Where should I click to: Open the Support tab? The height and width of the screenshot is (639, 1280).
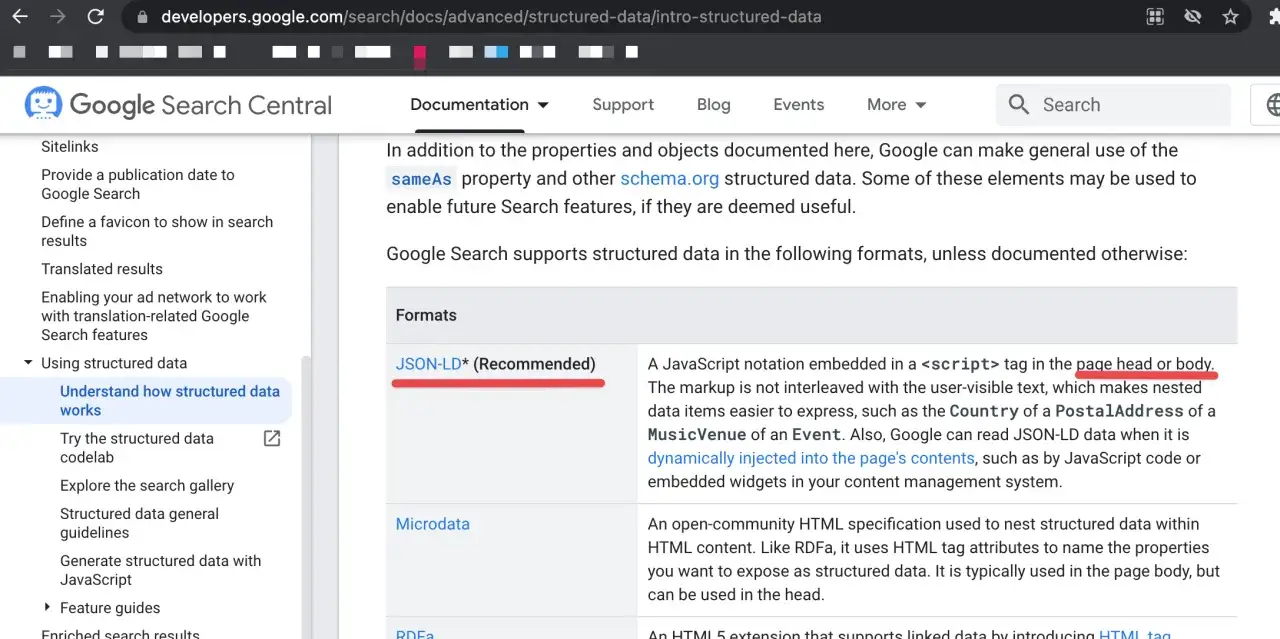(x=623, y=104)
